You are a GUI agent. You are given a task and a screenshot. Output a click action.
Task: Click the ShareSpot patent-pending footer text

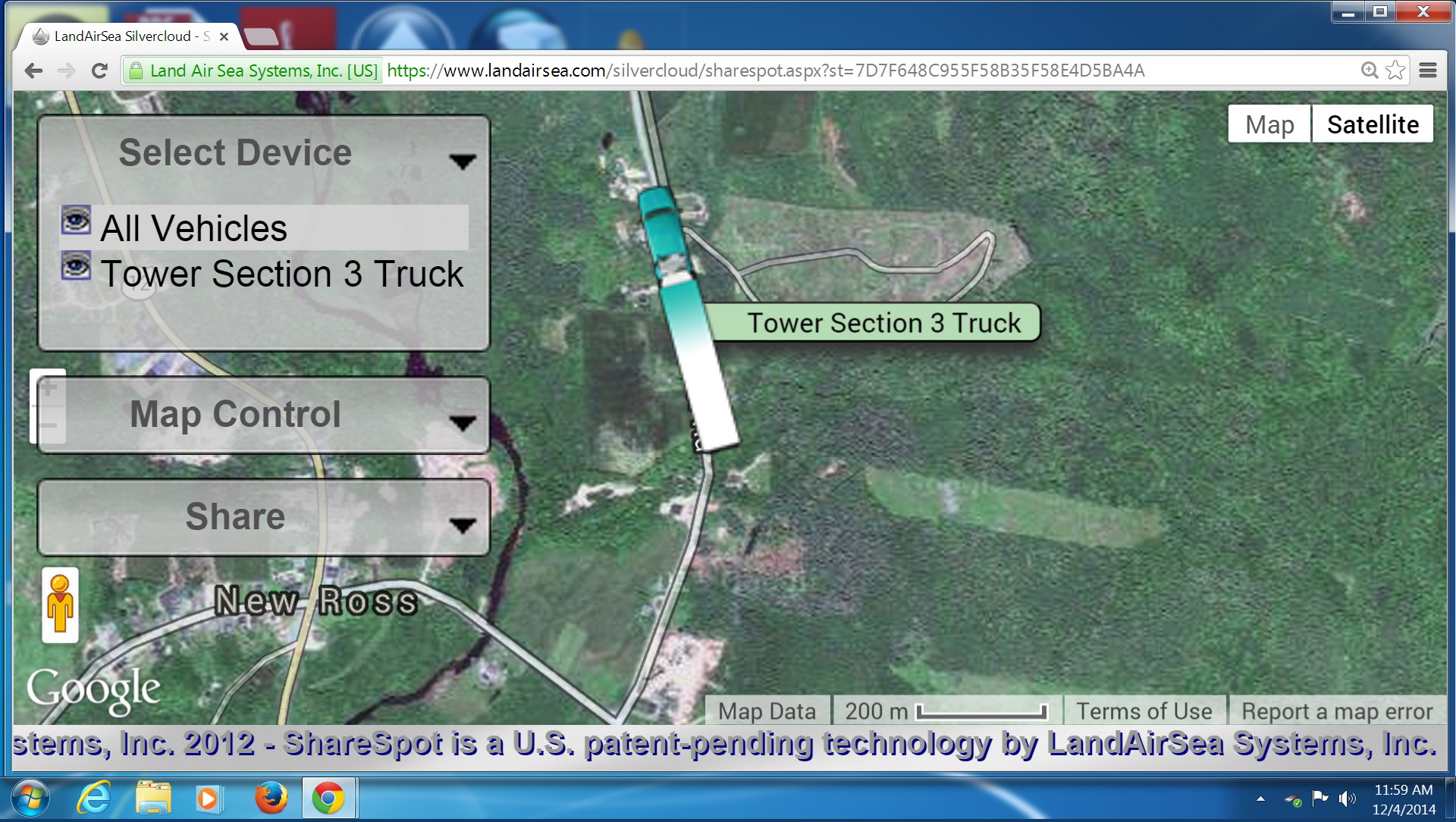[725, 744]
